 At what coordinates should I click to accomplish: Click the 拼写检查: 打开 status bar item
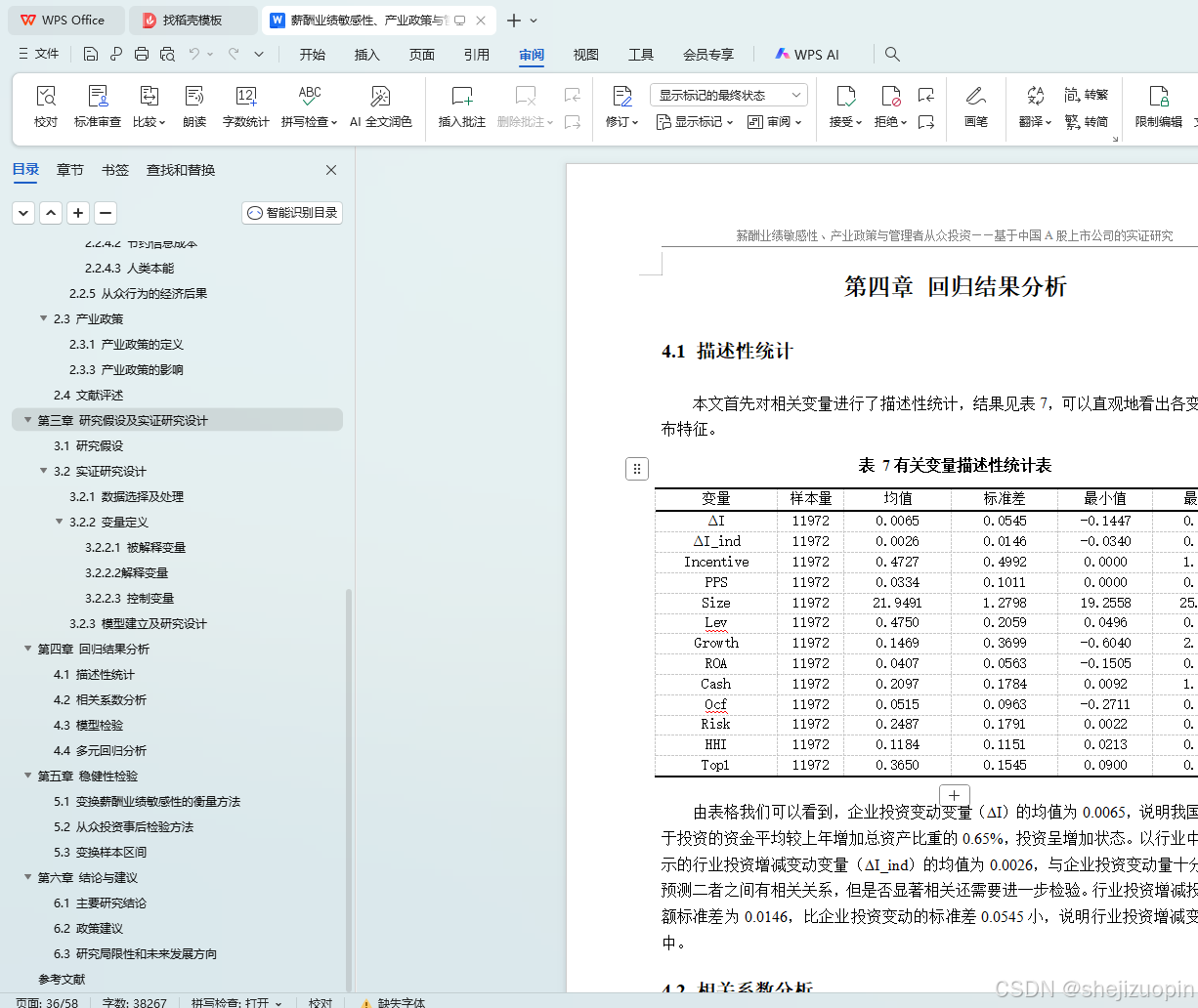point(236,1002)
